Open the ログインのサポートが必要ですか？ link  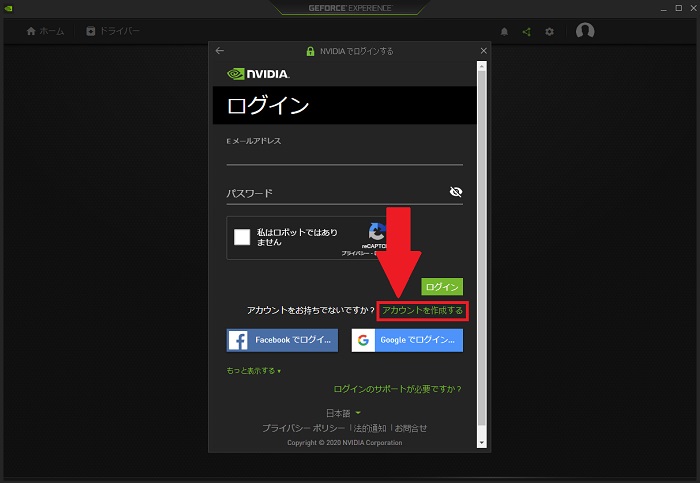point(397,389)
